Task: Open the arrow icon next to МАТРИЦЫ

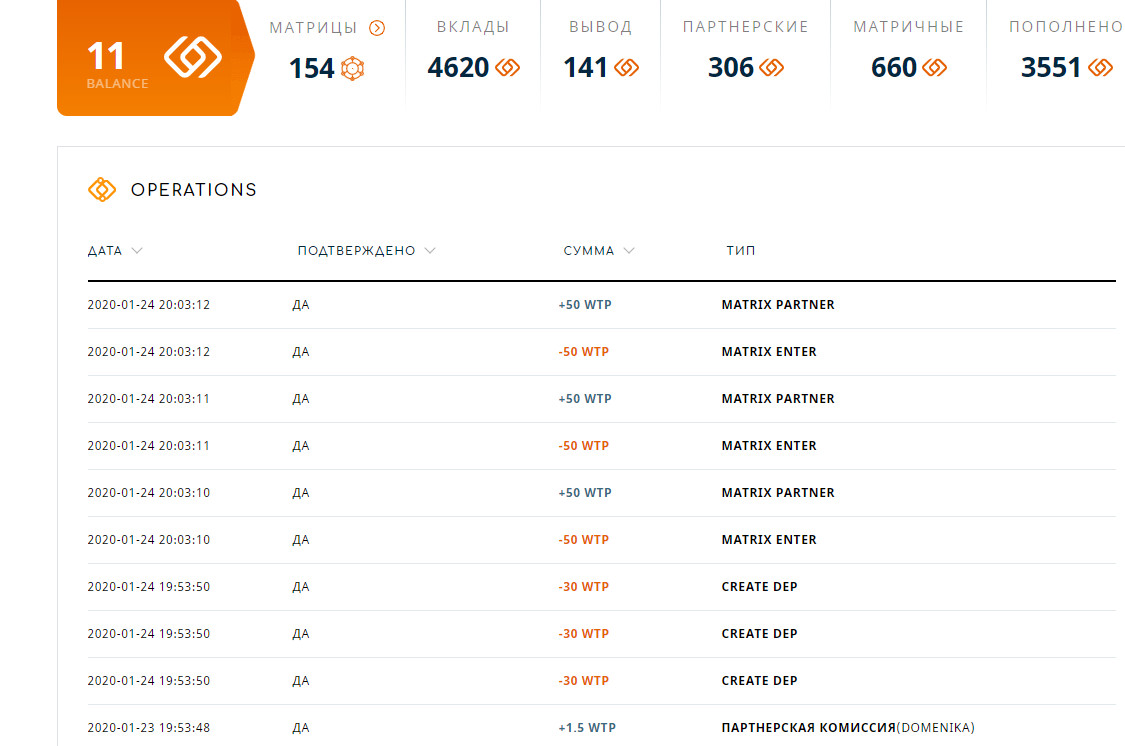Action: pos(377,28)
